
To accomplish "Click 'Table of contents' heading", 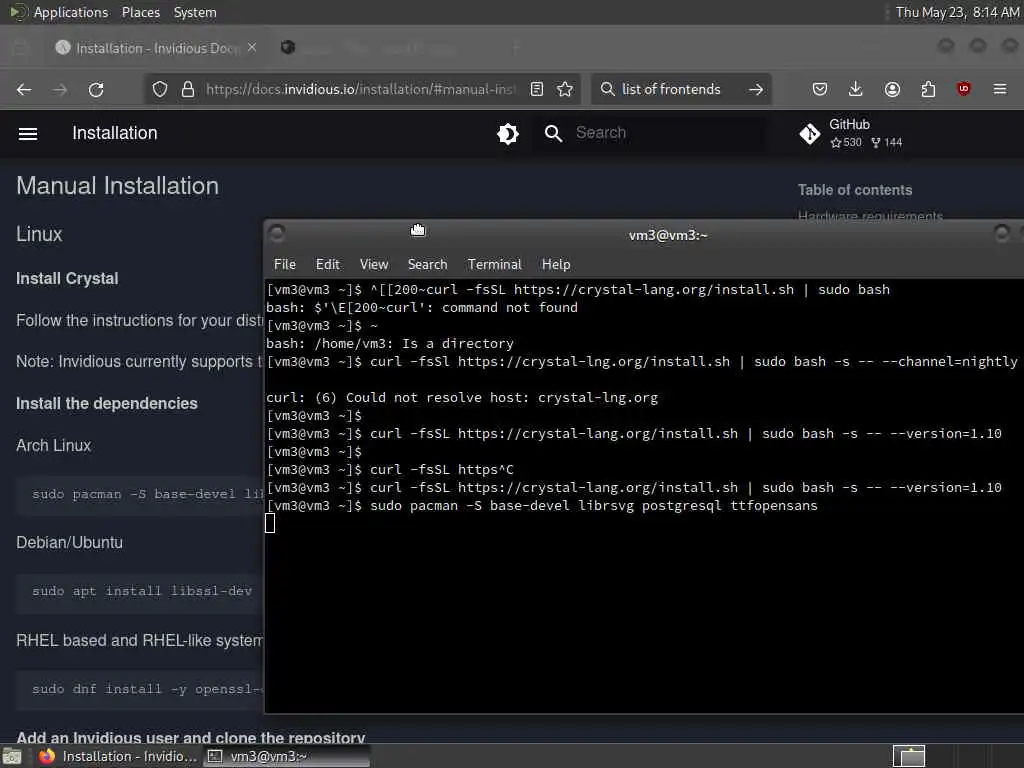I will point(855,190).
